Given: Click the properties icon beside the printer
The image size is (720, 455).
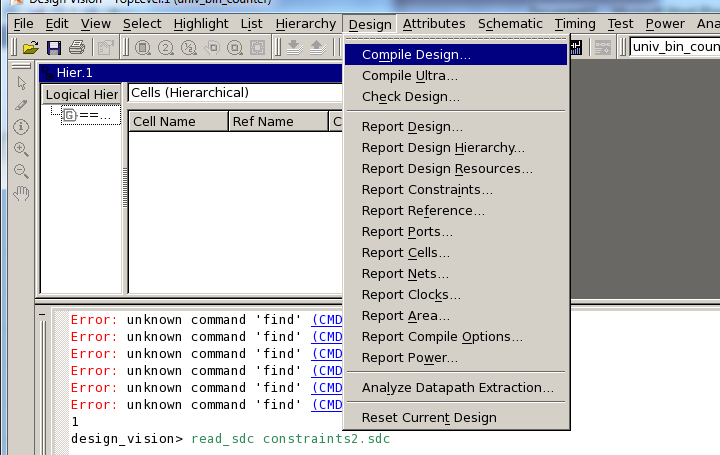Looking at the screenshot, I should pyautogui.click(x=105, y=47).
